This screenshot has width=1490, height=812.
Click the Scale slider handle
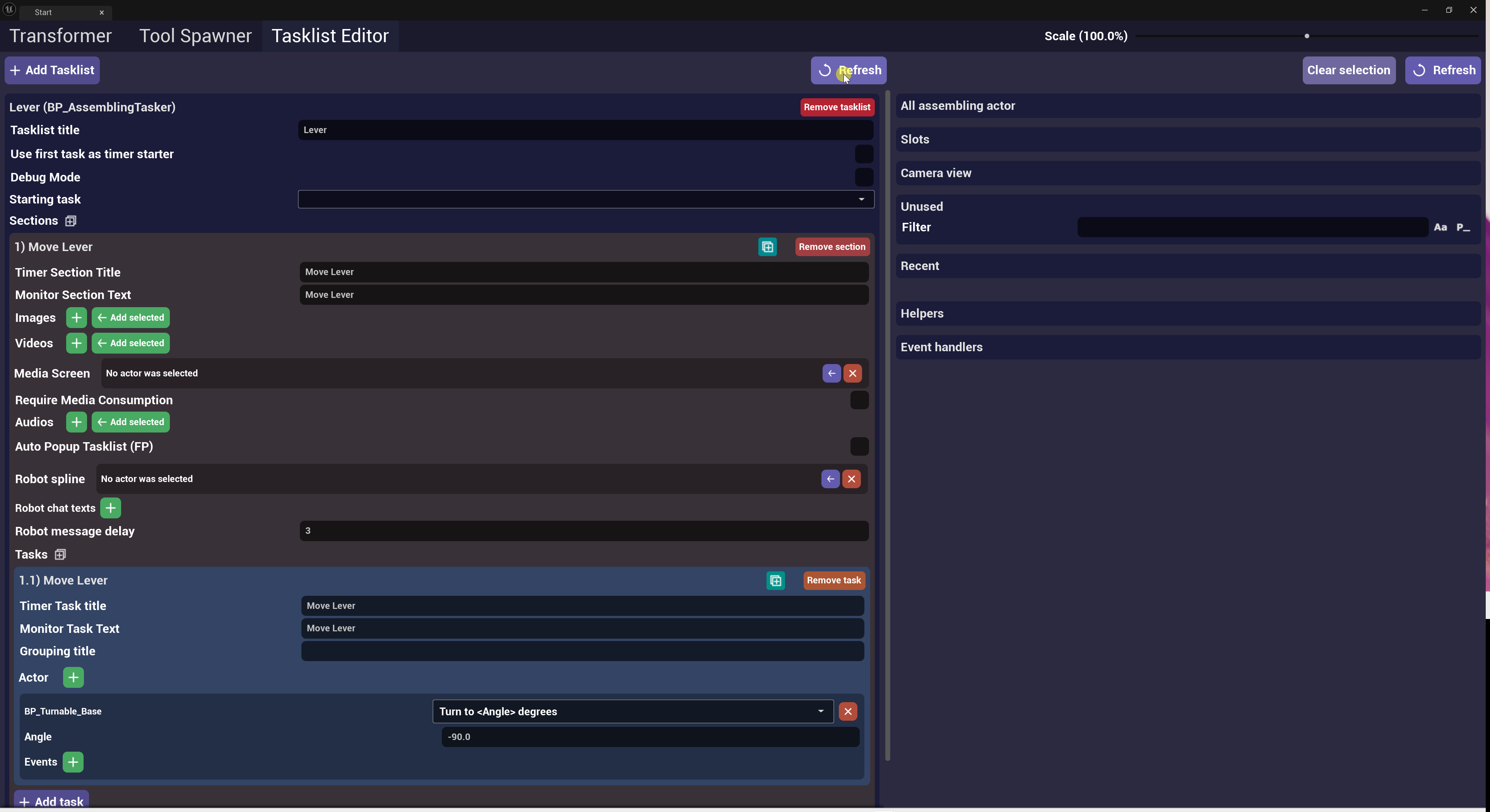[x=1307, y=36]
